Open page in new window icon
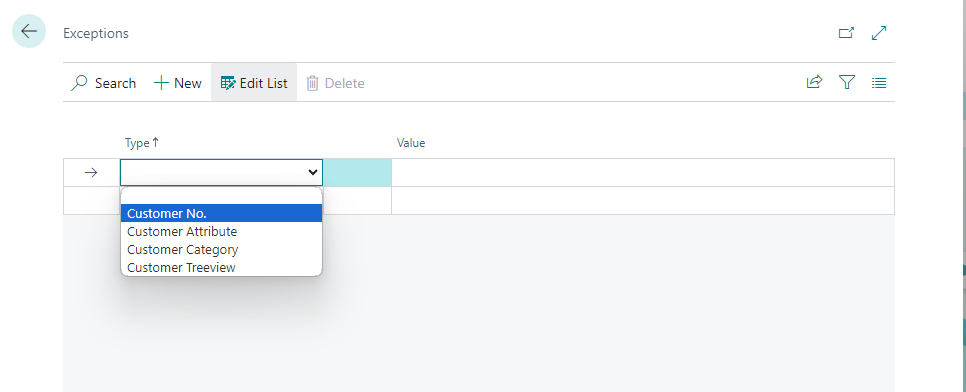 tap(846, 33)
